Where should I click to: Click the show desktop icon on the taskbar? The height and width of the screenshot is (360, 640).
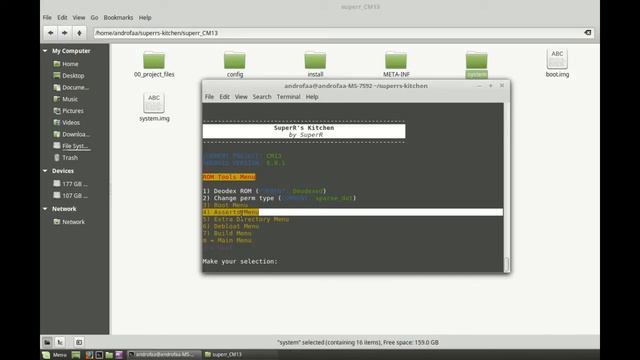[76, 355]
